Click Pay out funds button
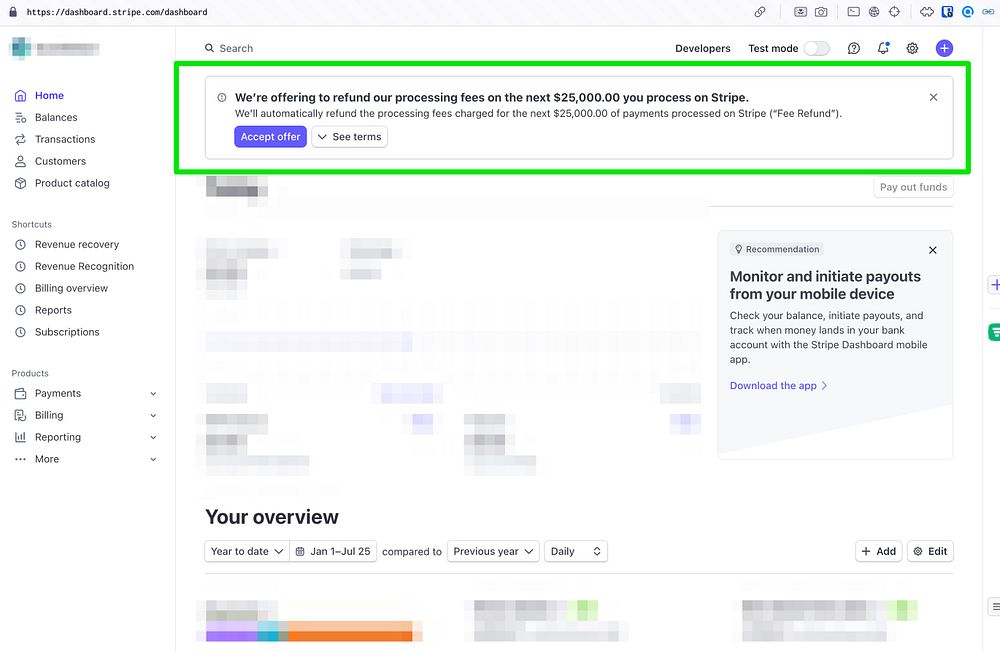The width and height of the screenshot is (1000, 652). click(x=913, y=187)
